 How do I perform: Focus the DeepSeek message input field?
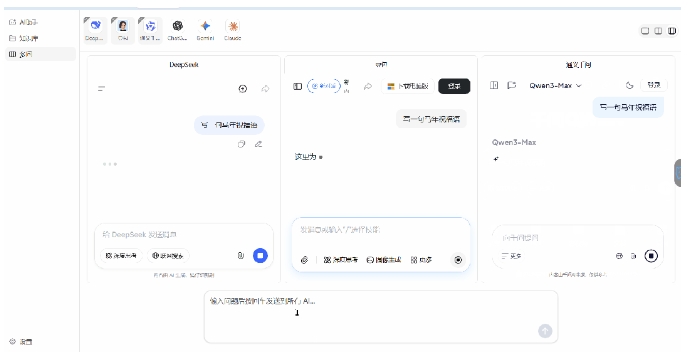[183, 234]
